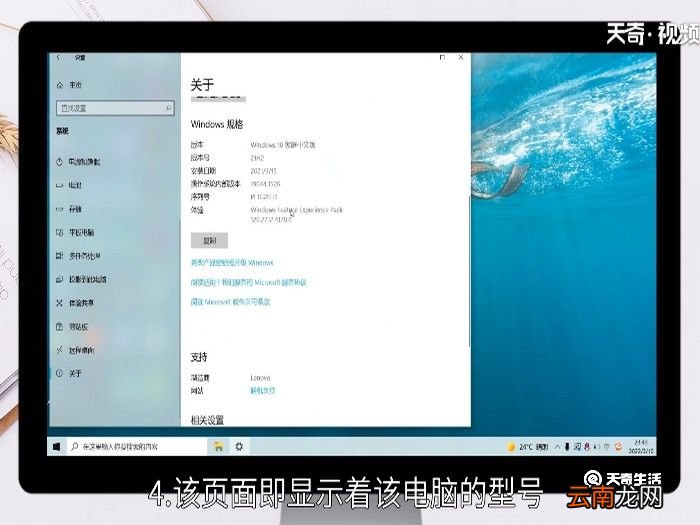The height and width of the screenshot is (525, 700).
Task: Click the Windows Feature Experience Pack text
Action: tap(296, 210)
